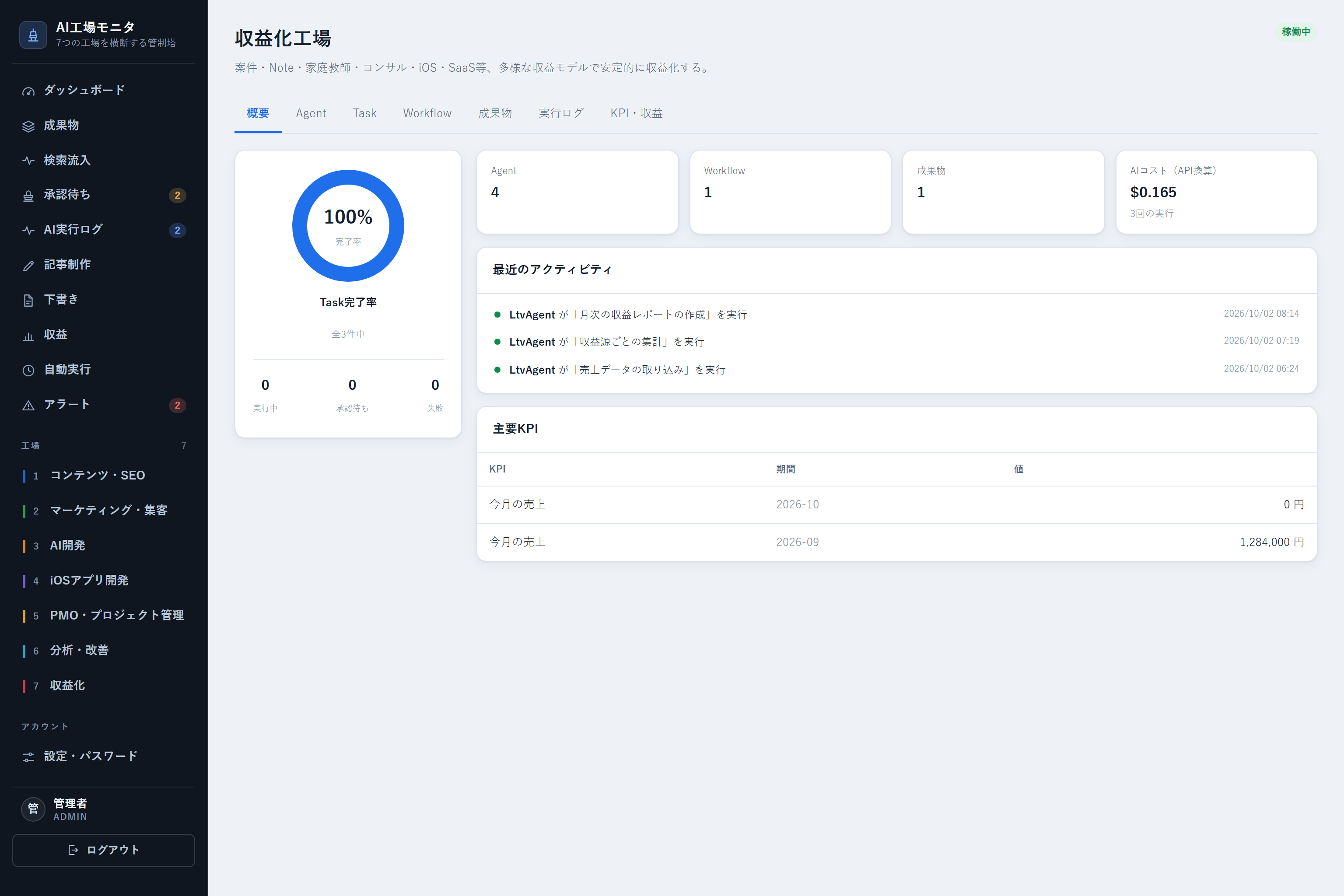Click the AI実行ログ badge showing 2
Screen dimensions: 1344x896
point(177,230)
